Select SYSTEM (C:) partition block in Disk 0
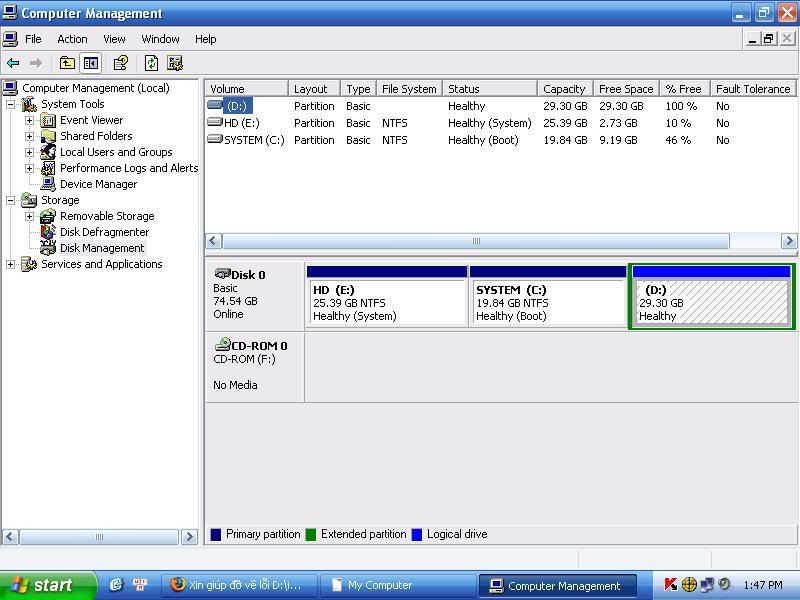The height and width of the screenshot is (600, 800). pyautogui.click(x=547, y=296)
